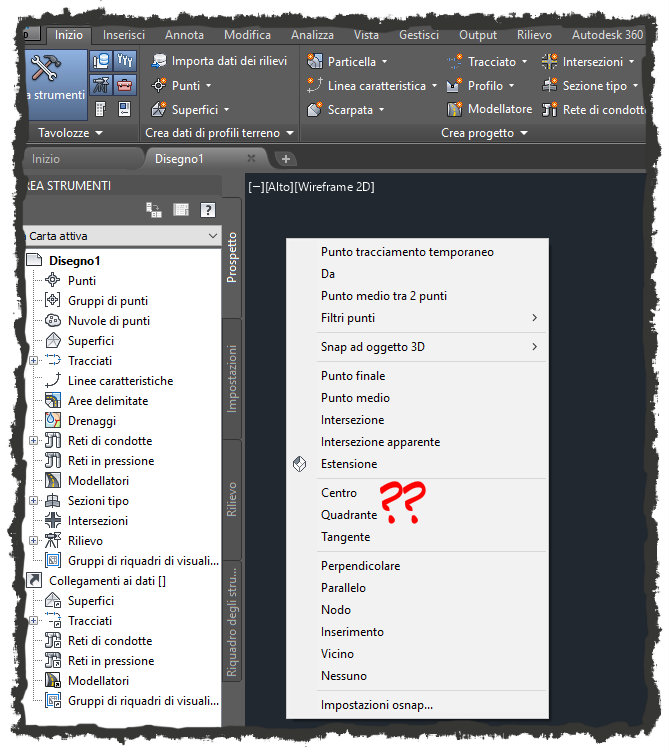Choose Perpendicolare snap option
Image resolution: width=669 pixels, height=752 pixels.
point(417,565)
